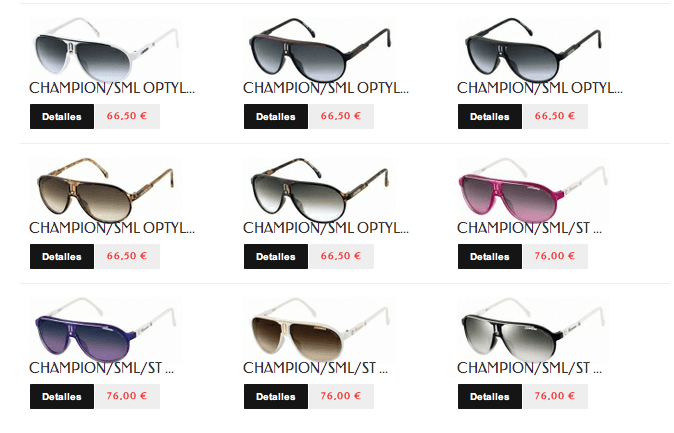Click the 66,50 € price under dark tortoise sunglasses
The width and height of the screenshot is (674, 433).
341,256
